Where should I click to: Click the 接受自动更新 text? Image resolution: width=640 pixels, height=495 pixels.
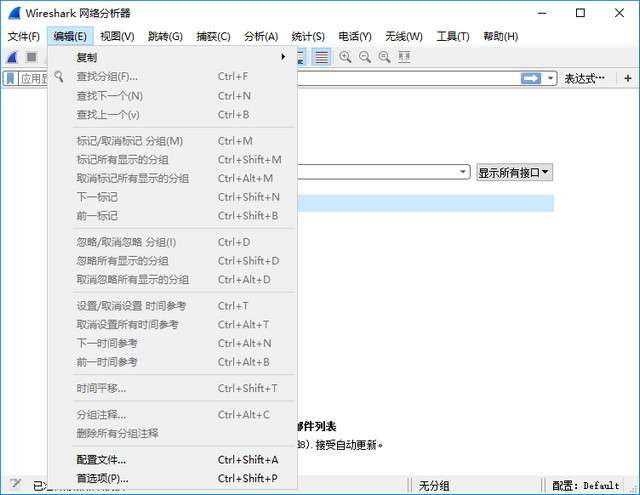346,444
